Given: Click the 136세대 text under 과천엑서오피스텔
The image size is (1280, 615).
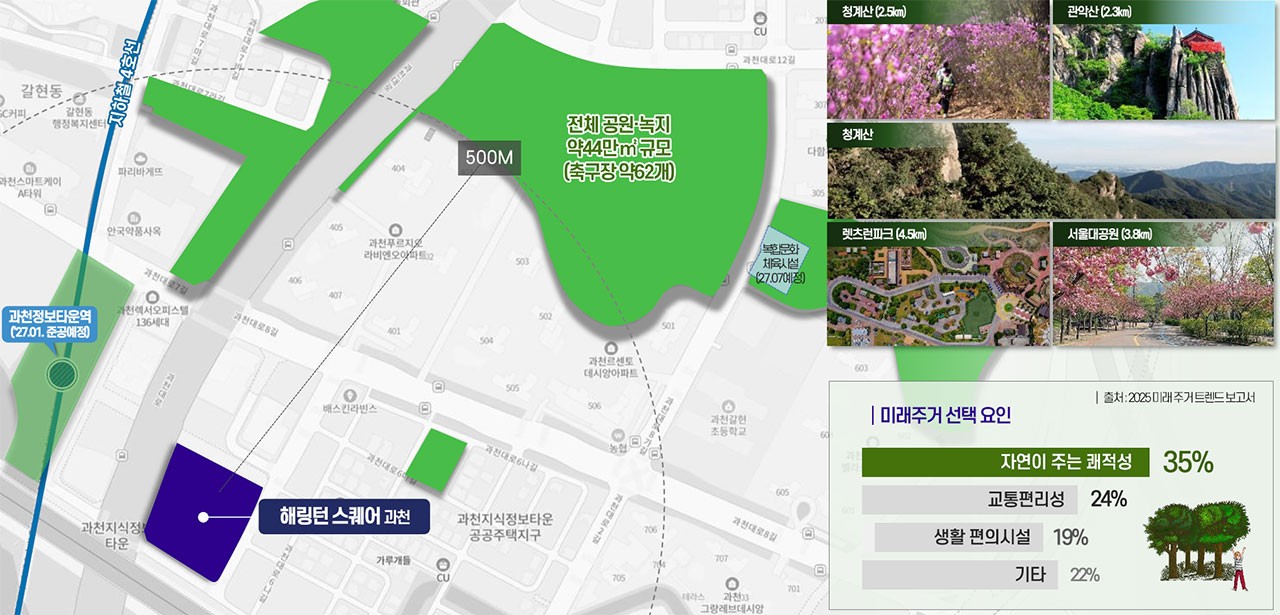Looking at the screenshot, I should [x=153, y=322].
